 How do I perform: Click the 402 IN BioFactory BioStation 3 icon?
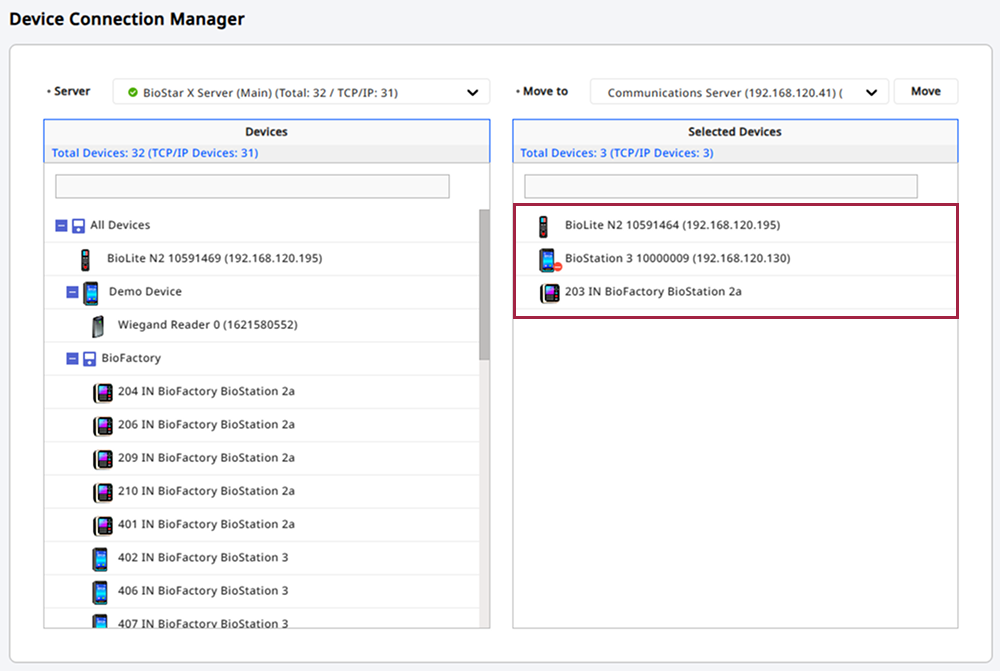click(100, 558)
